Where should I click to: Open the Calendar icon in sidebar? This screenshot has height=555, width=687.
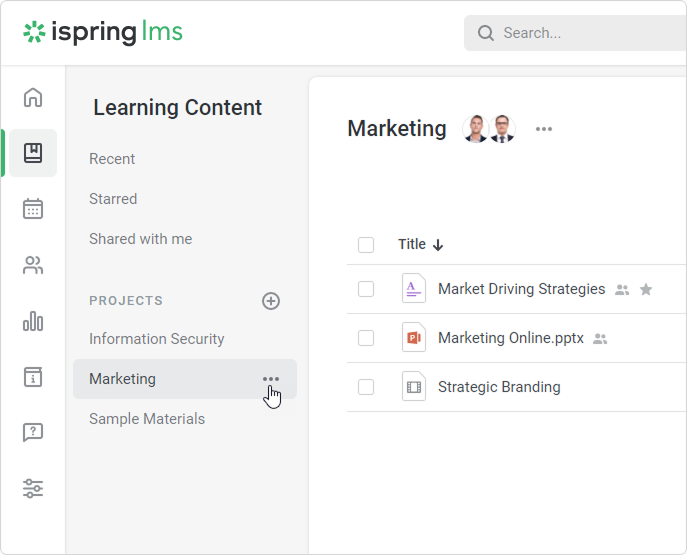tap(33, 209)
